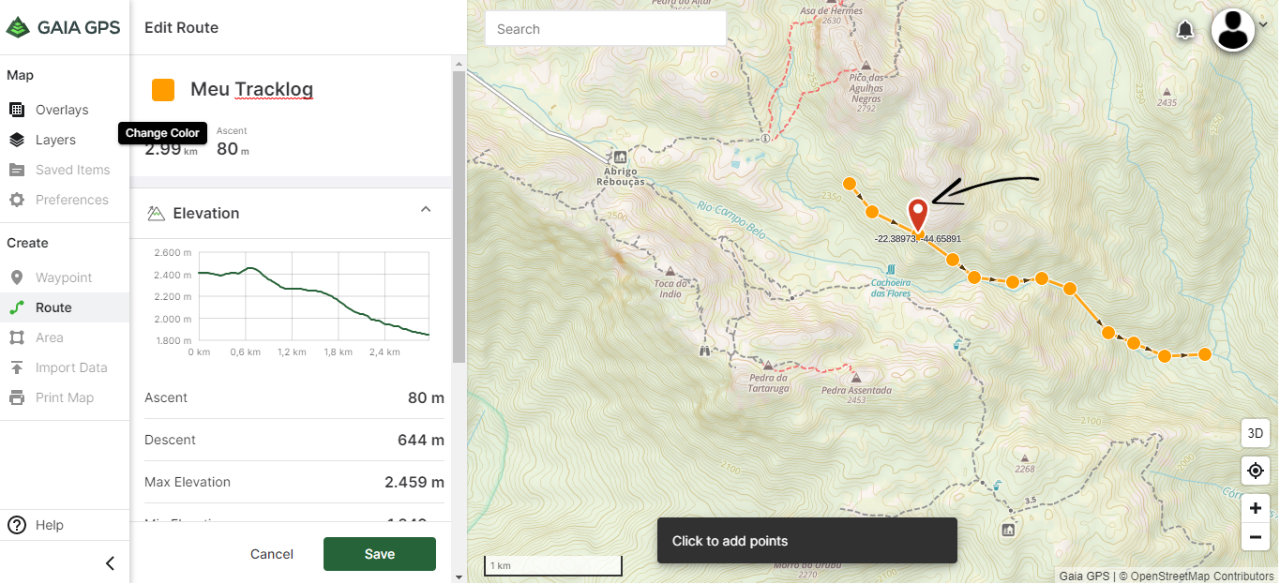Click the red marker pin on route
1280x584 pixels.
(x=918, y=215)
